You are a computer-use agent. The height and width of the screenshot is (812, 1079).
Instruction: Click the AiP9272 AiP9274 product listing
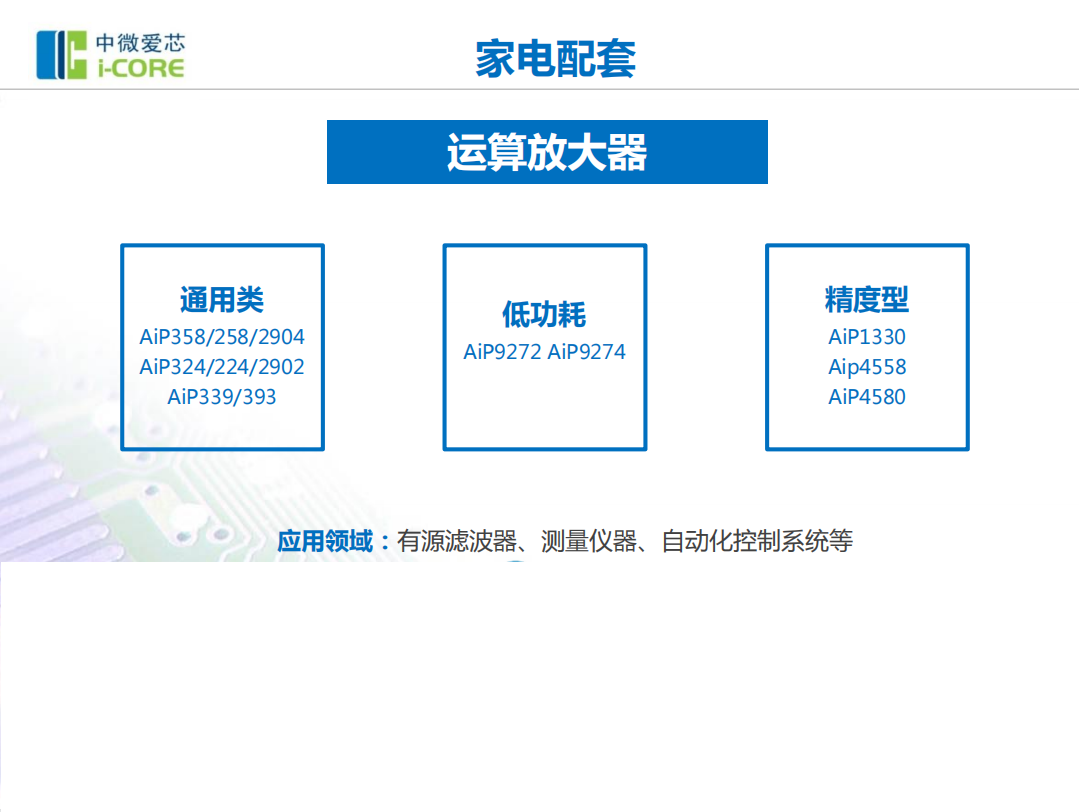[x=544, y=352]
